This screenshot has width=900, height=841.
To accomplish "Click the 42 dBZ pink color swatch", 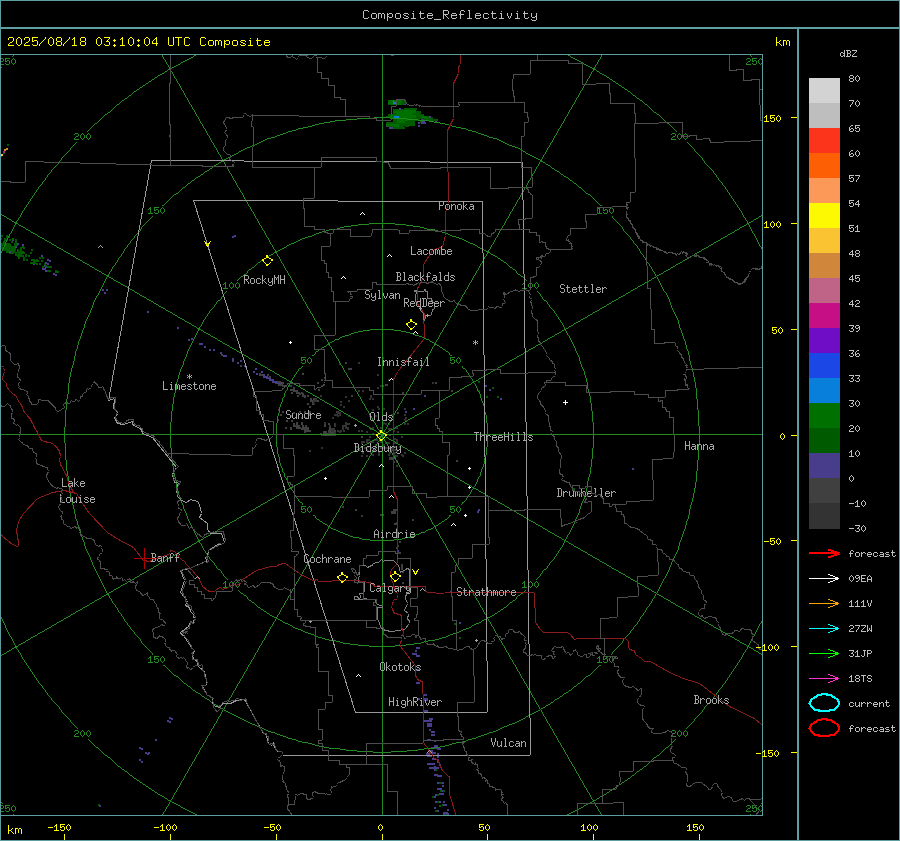I will (x=824, y=290).
